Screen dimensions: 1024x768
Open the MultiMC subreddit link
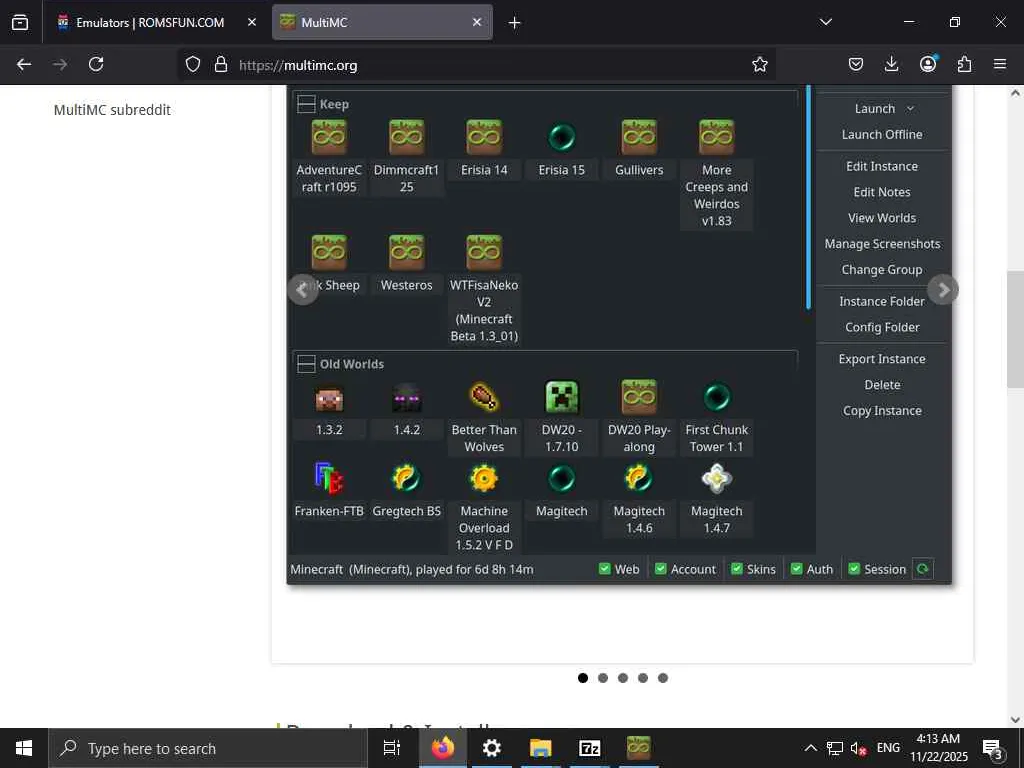tap(112, 110)
